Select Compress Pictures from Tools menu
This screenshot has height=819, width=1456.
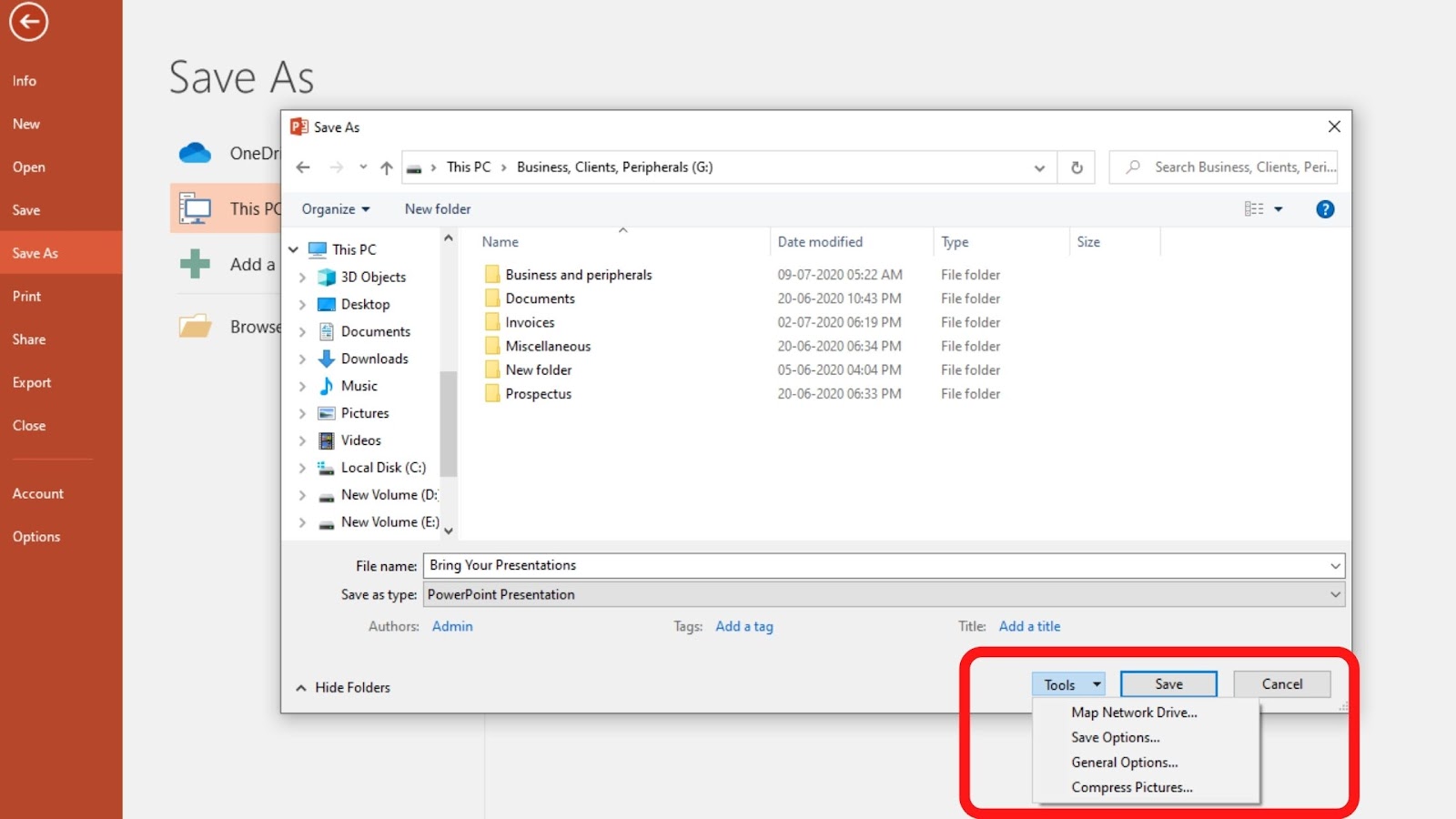click(x=1131, y=786)
